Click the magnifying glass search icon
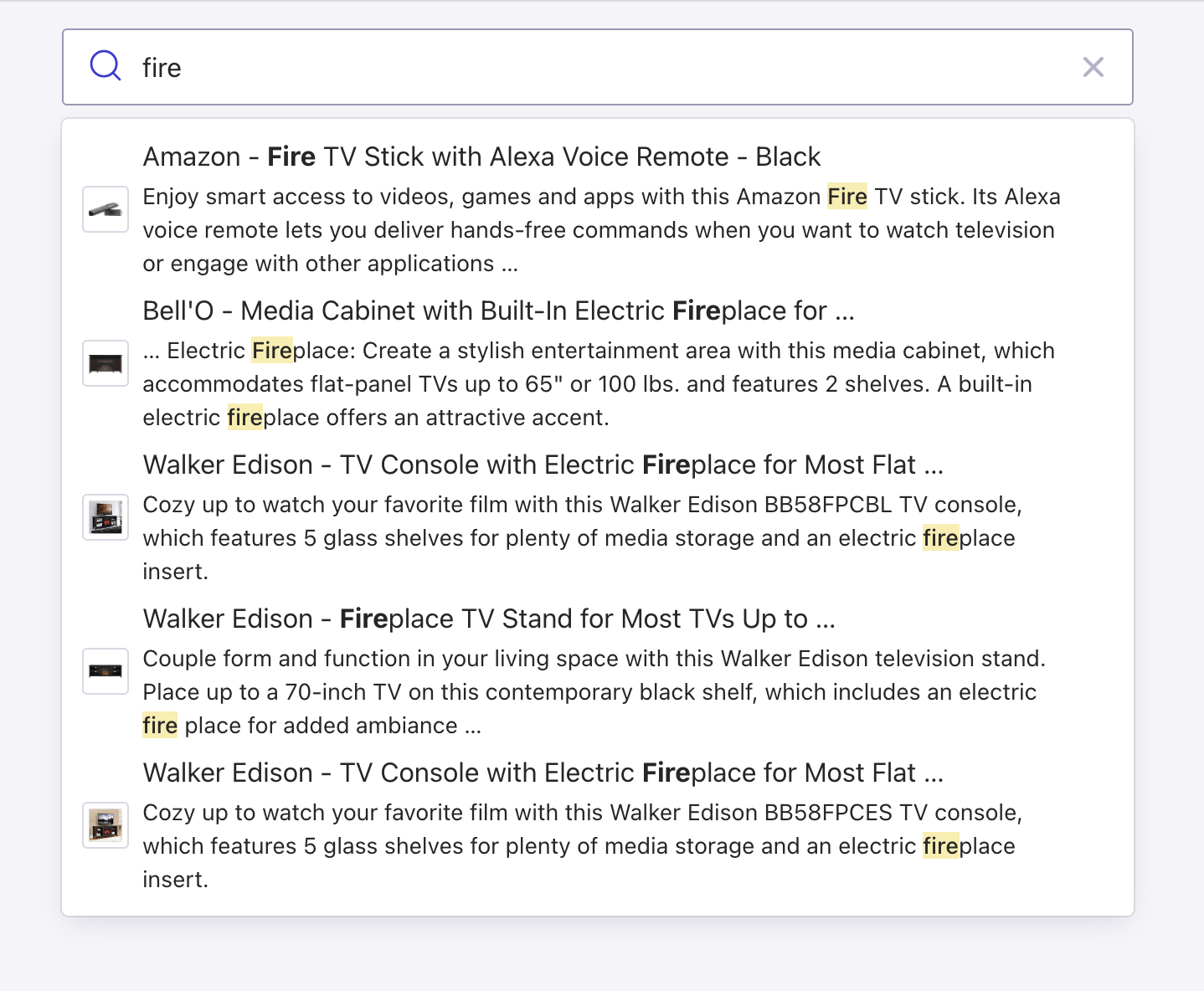 (x=105, y=65)
